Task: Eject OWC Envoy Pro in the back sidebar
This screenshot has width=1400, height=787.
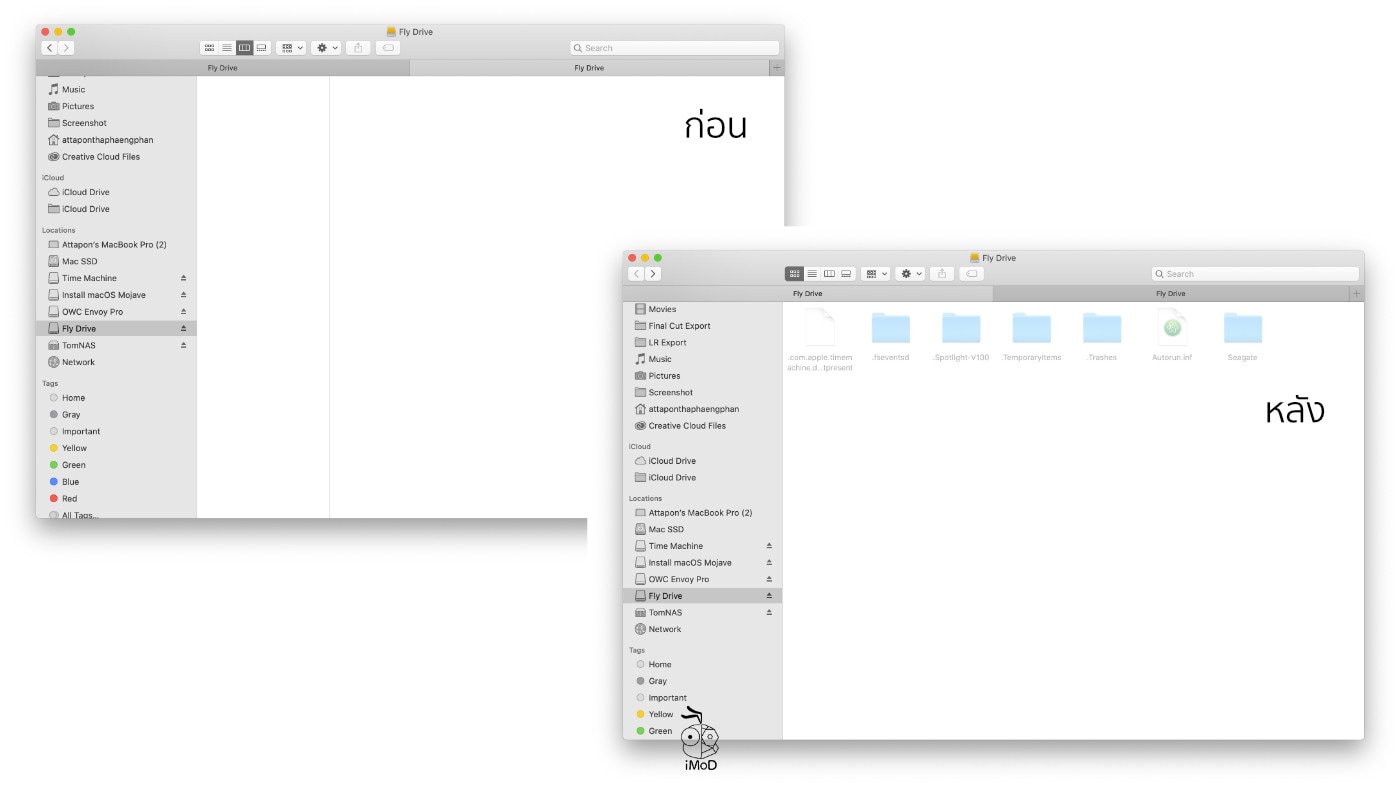Action: [181, 311]
